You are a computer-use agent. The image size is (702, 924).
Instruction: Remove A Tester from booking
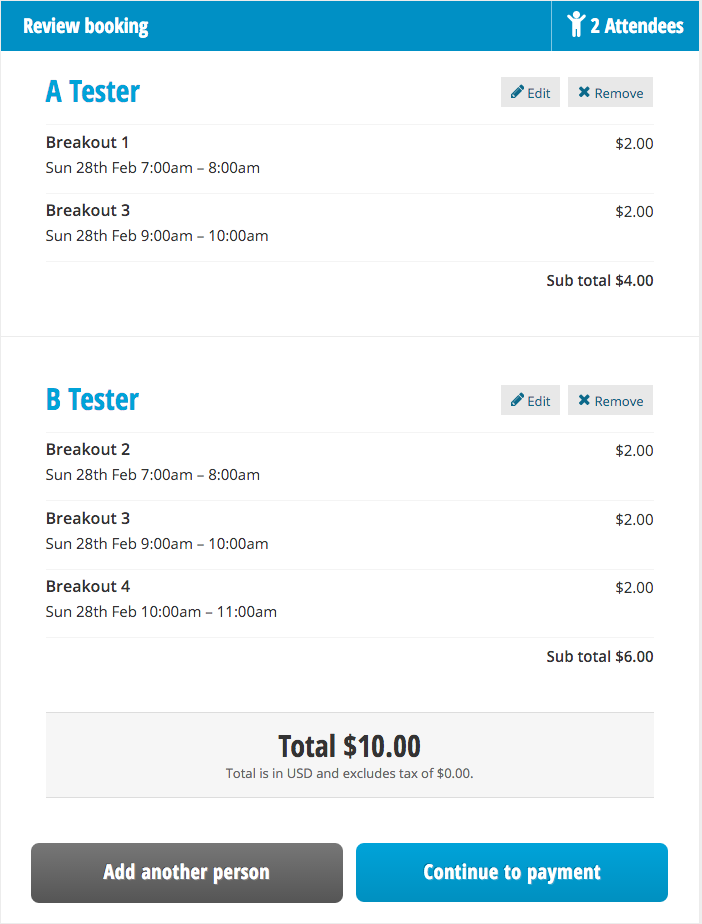[x=610, y=92]
